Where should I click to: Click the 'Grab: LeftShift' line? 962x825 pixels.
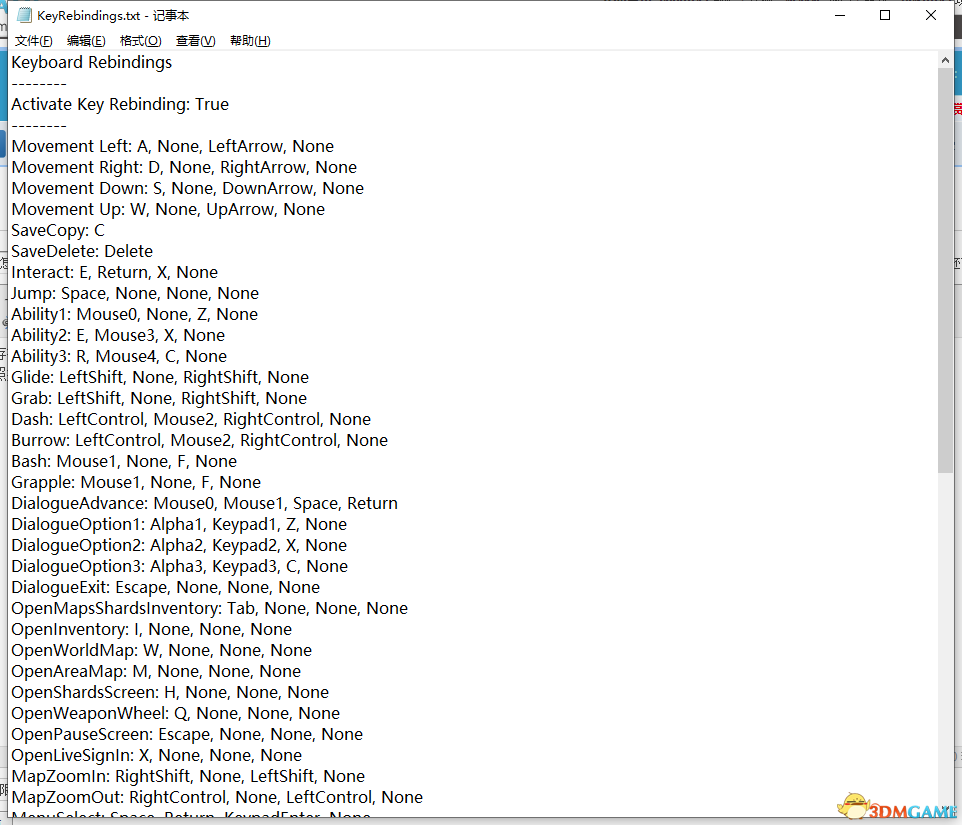tap(159, 398)
